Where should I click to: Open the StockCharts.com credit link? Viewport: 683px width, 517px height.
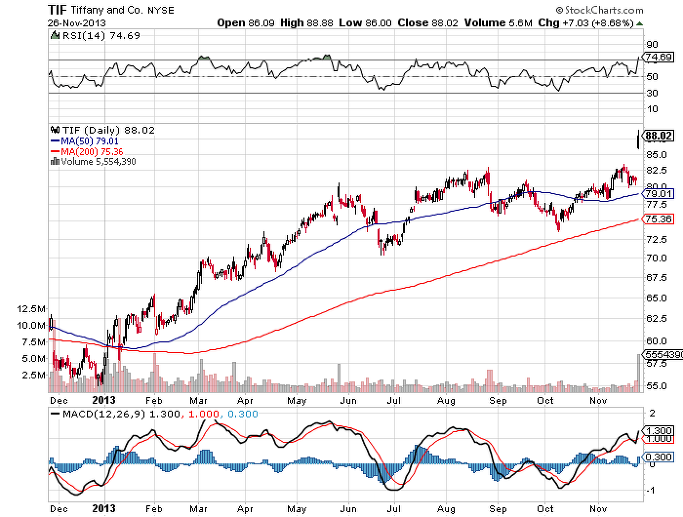coord(599,10)
